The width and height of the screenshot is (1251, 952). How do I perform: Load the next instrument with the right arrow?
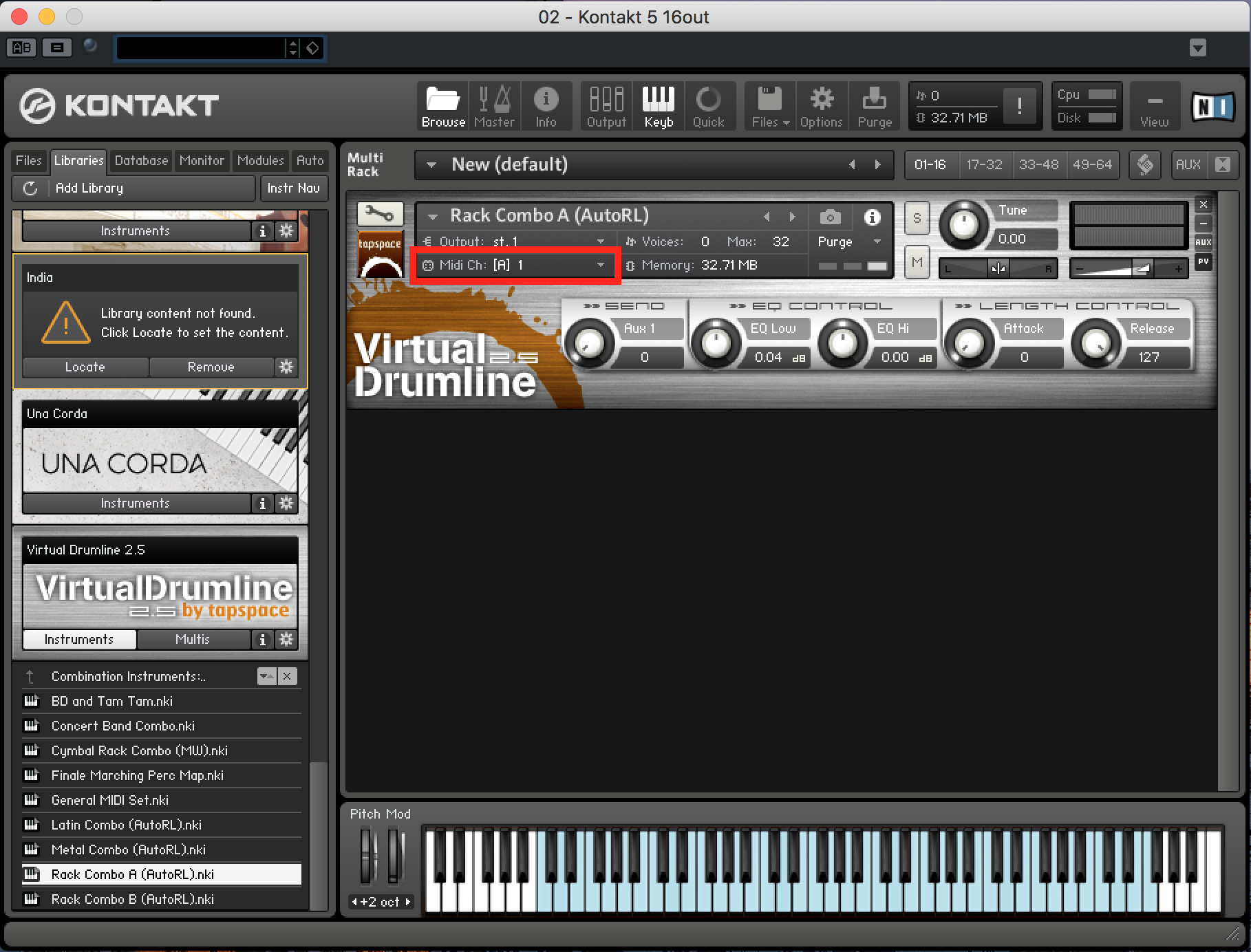click(x=792, y=217)
